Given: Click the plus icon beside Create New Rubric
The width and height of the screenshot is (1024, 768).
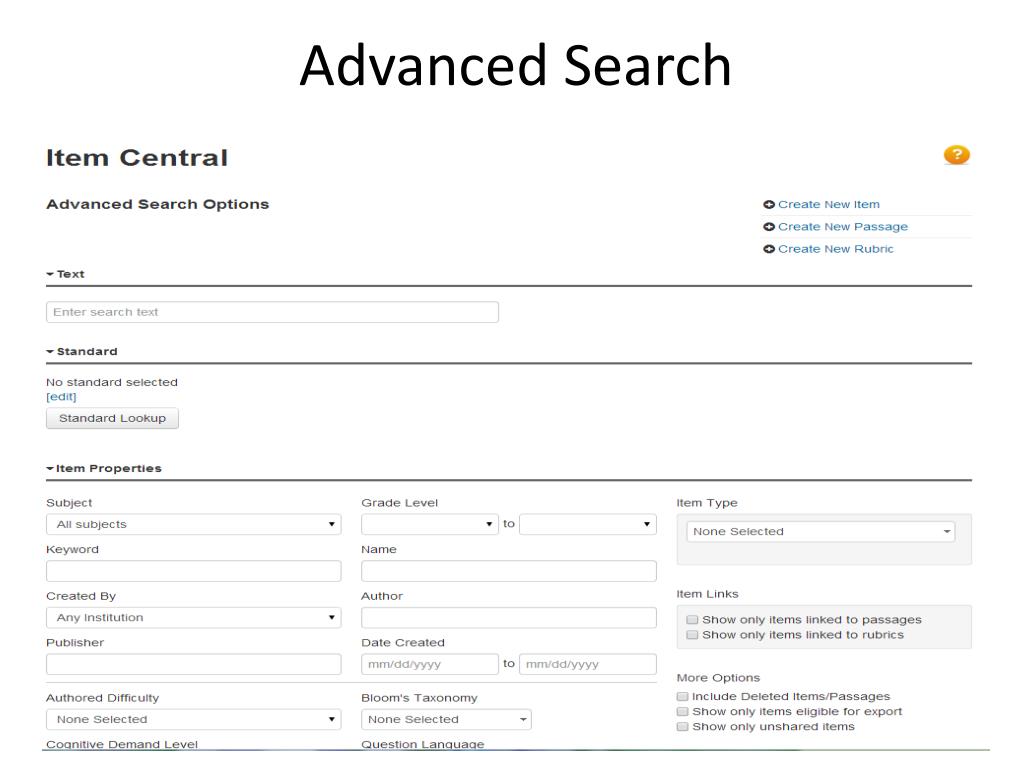Looking at the screenshot, I should pyautogui.click(x=769, y=249).
